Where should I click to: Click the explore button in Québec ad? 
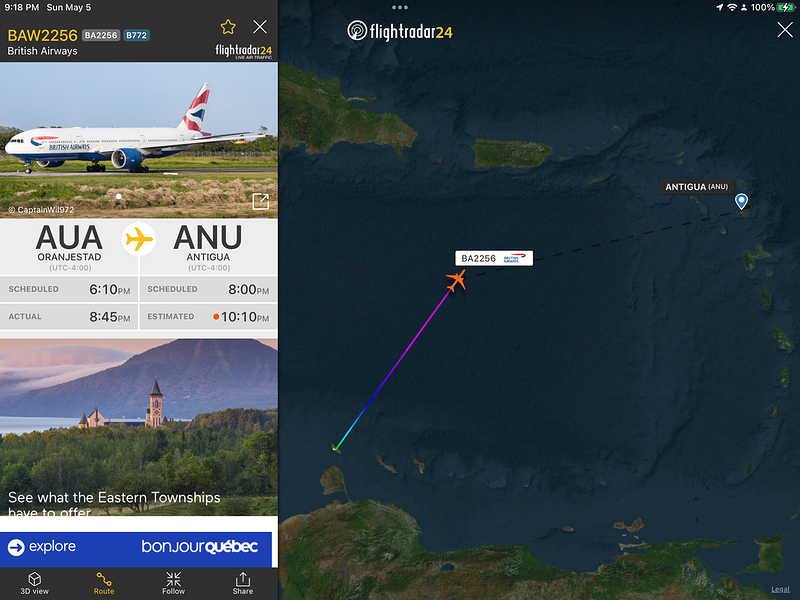42,547
